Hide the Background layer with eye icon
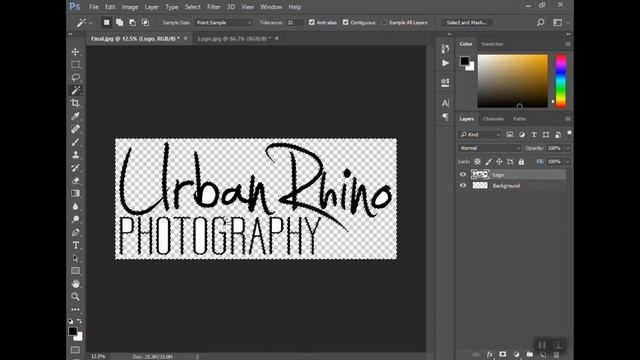Image resolution: width=640 pixels, height=360 pixels. pyautogui.click(x=463, y=186)
